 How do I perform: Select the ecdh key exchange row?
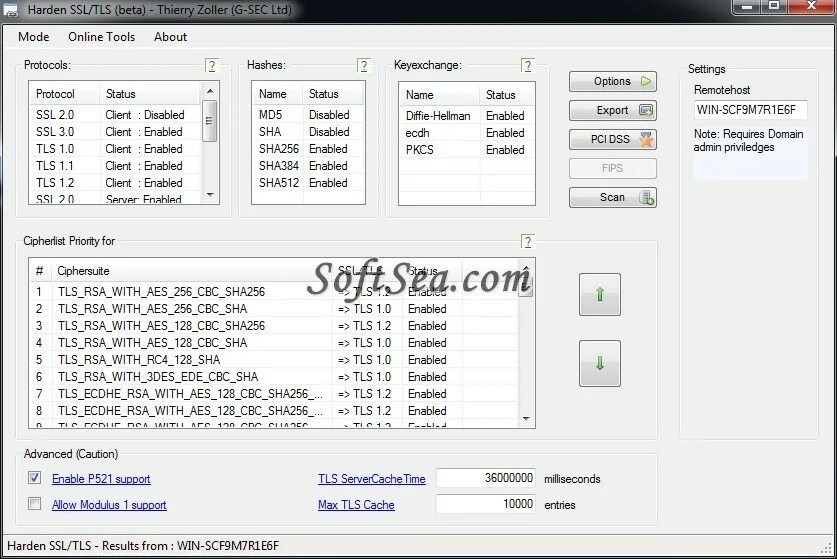click(467, 133)
